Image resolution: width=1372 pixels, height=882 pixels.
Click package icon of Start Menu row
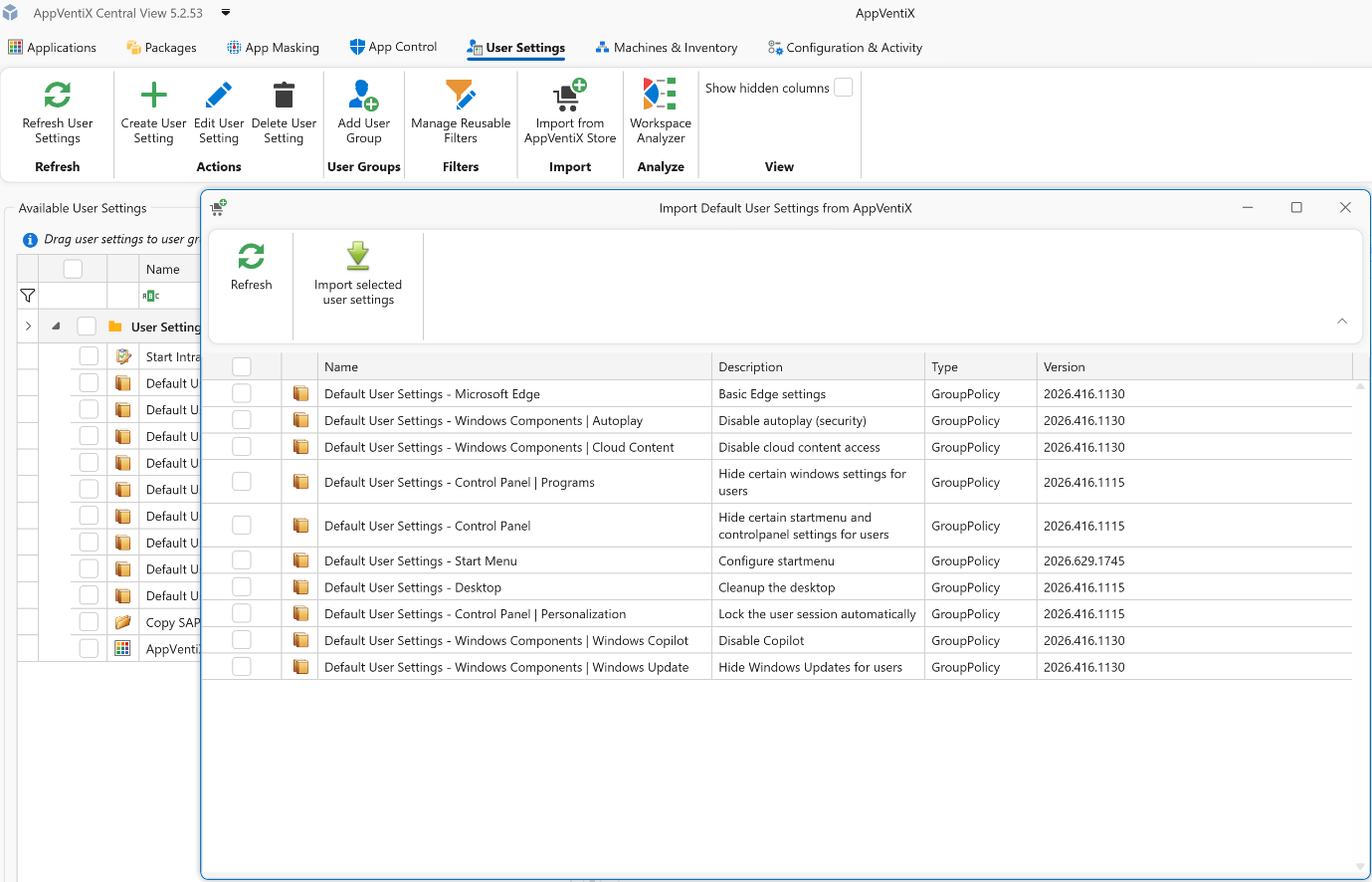click(x=300, y=560)
